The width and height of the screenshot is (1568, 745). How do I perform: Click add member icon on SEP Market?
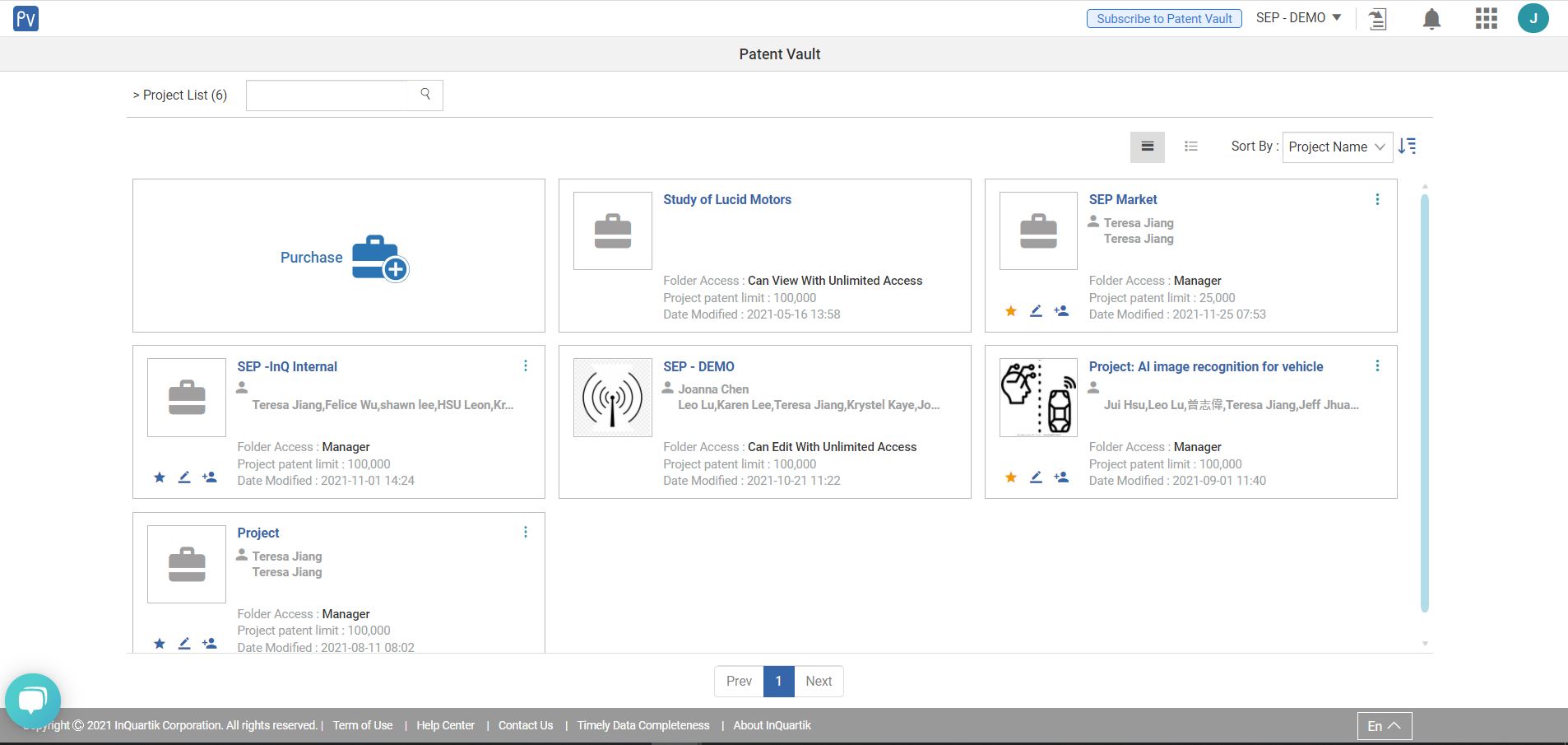coord(1061,311)
